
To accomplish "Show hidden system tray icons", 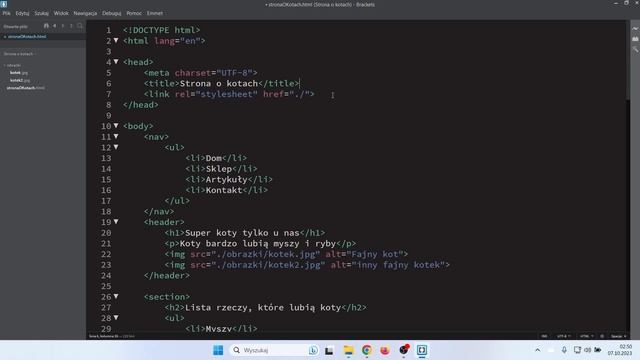I will point(538,350).
